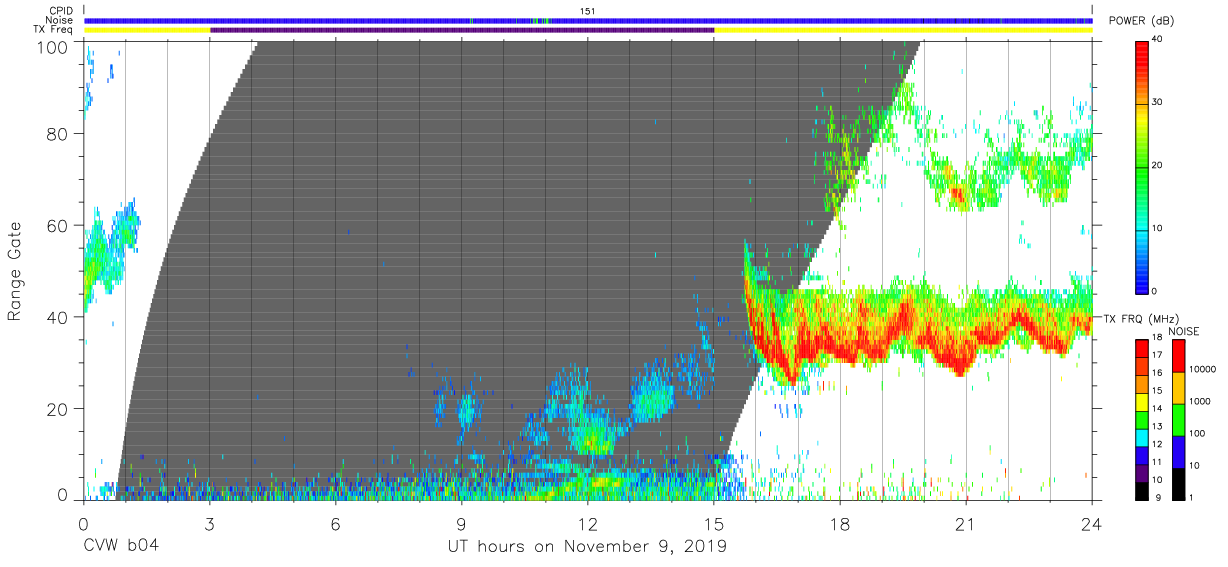Click the blue Noise strip above plot

point(587,20)
